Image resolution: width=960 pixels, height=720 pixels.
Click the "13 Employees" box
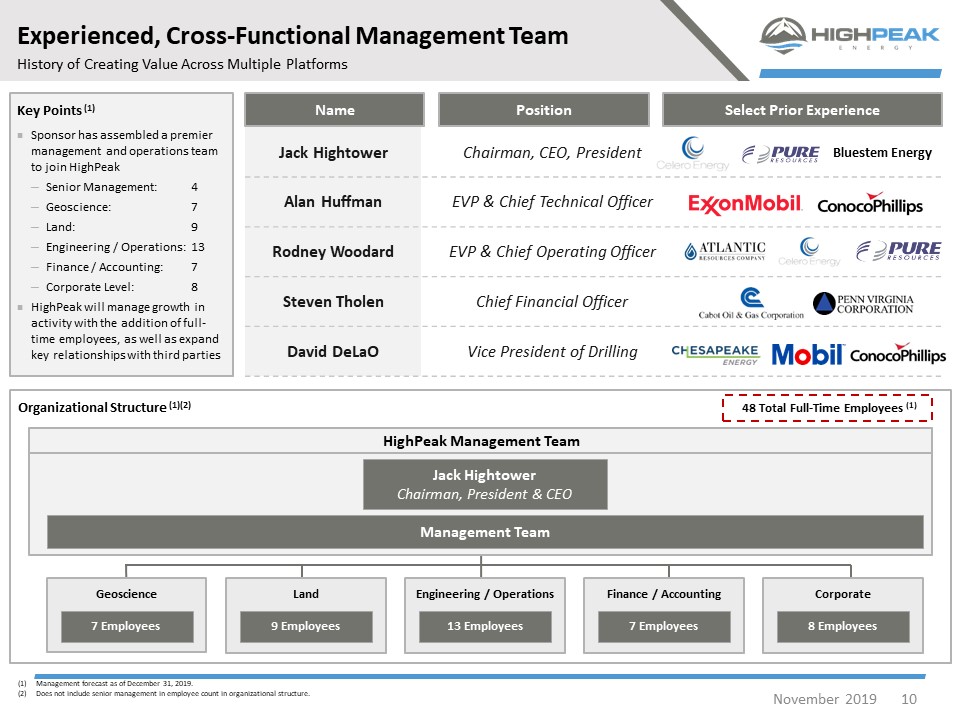tap(485, 626)
